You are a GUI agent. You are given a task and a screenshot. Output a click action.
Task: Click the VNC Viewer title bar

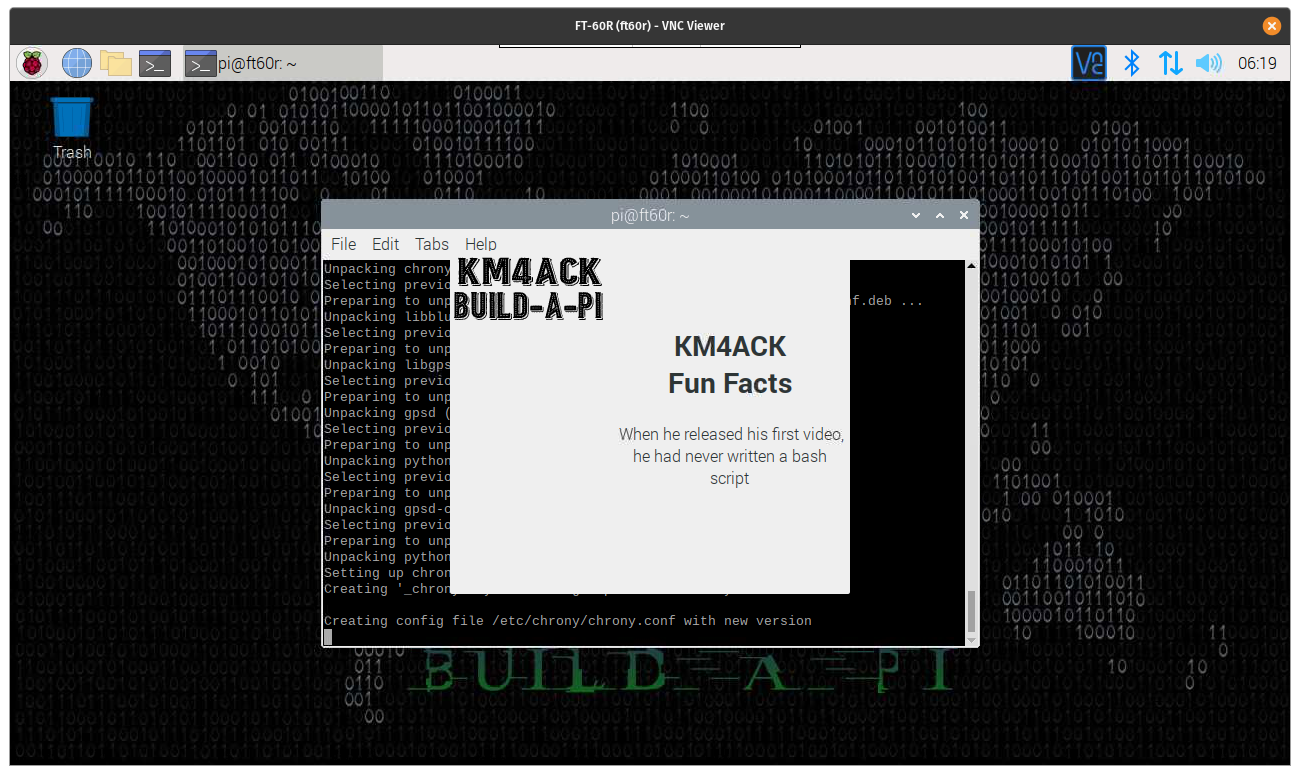coord(650,26)
